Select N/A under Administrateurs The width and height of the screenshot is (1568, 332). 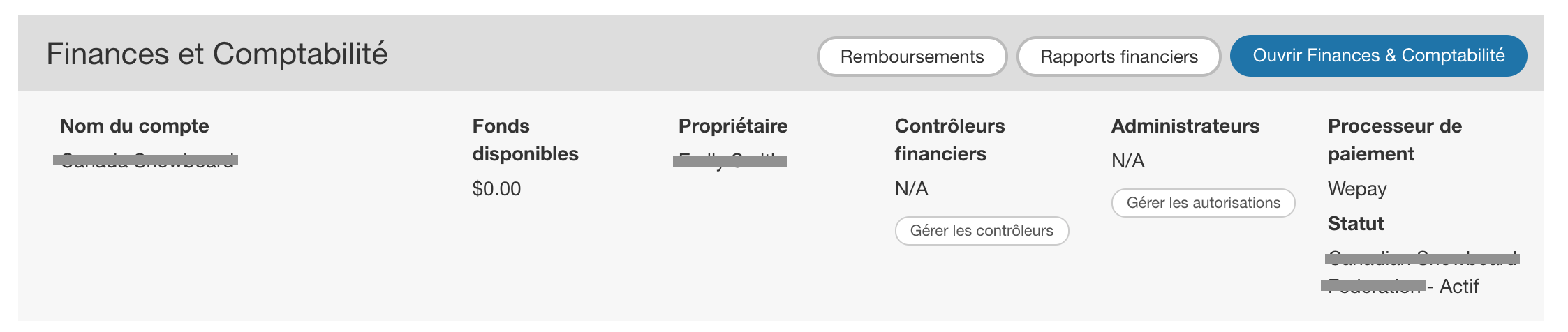[1127, 161]
